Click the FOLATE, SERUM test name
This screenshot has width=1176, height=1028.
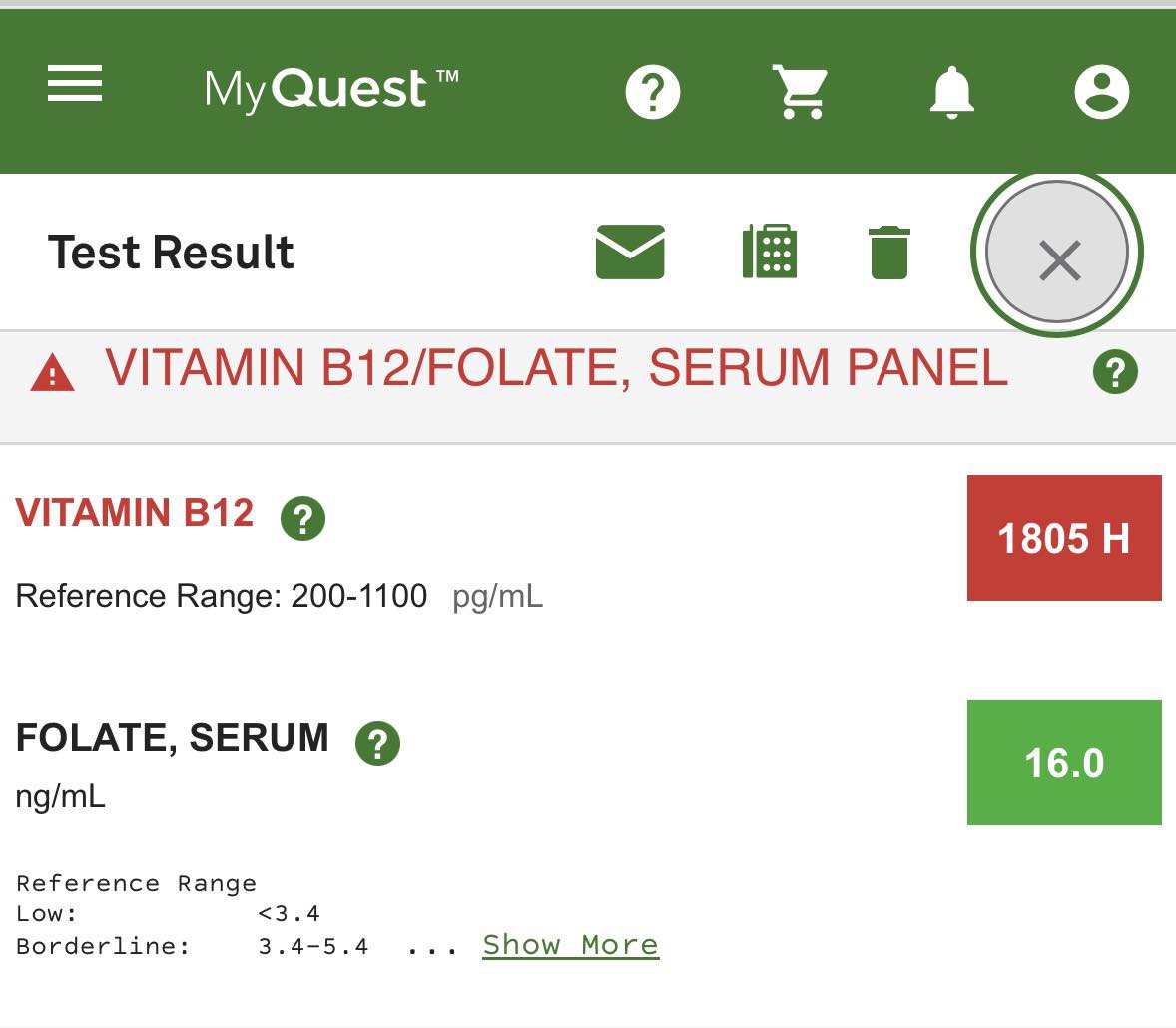pyautogui.click(x=173, y=738)
